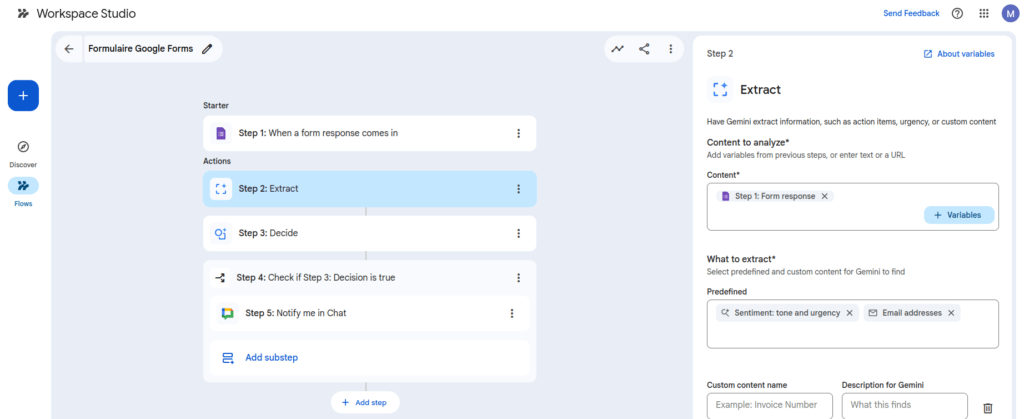
Task: Click the Flows label in sidebar
Action: pyautogui.click(x=23, y=204)
